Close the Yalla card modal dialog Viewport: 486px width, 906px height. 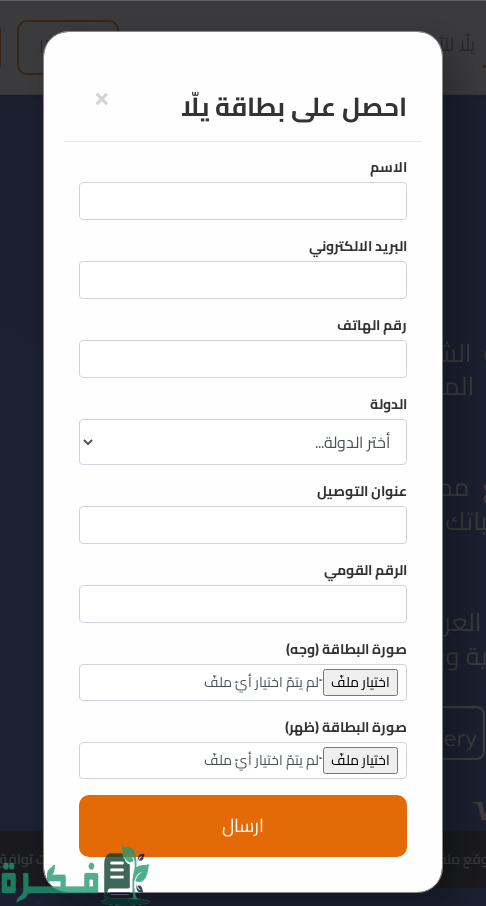pyautogui.click(x=102, y=99)
